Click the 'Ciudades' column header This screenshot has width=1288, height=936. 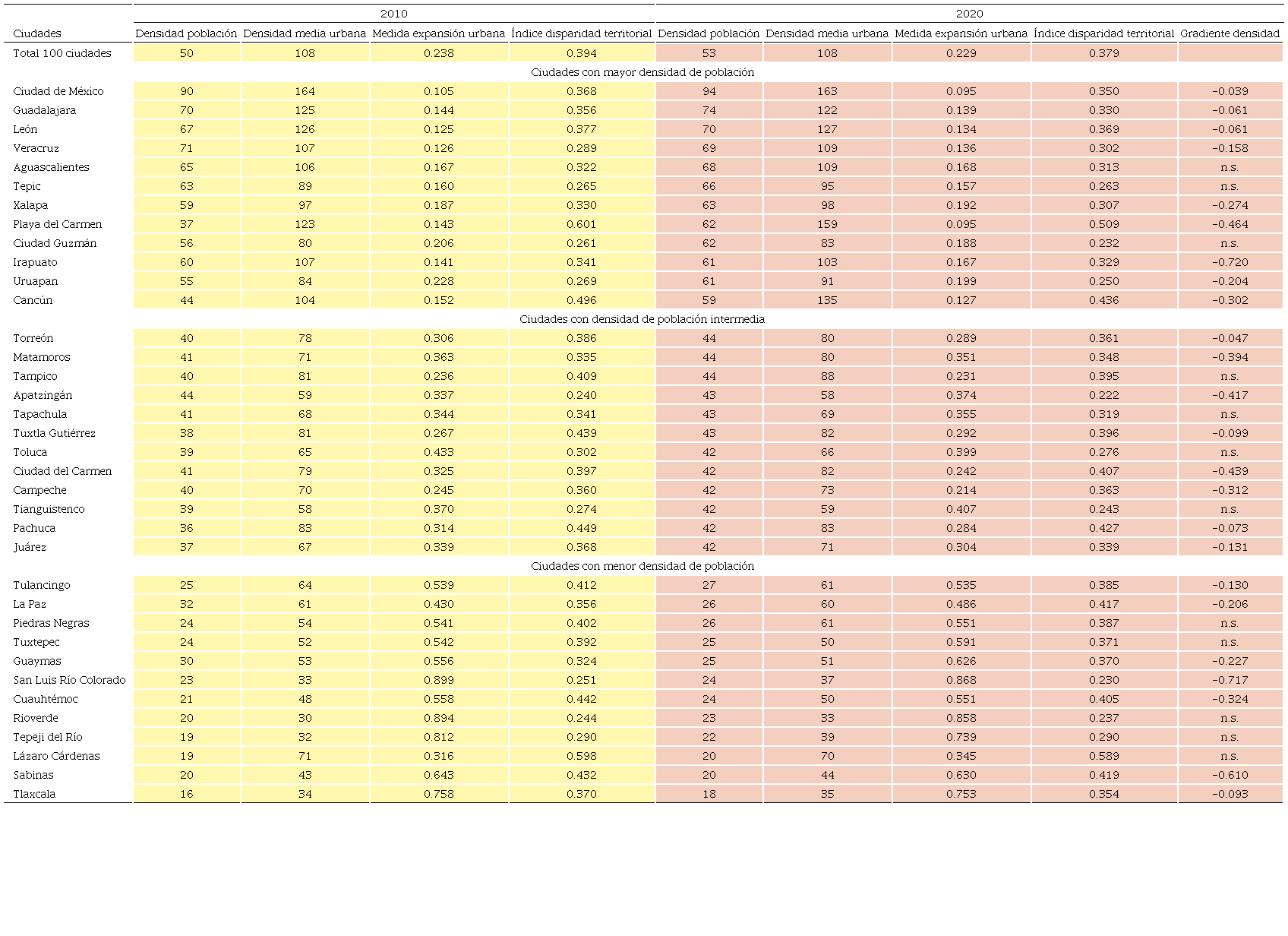click(x=37, y=33)
